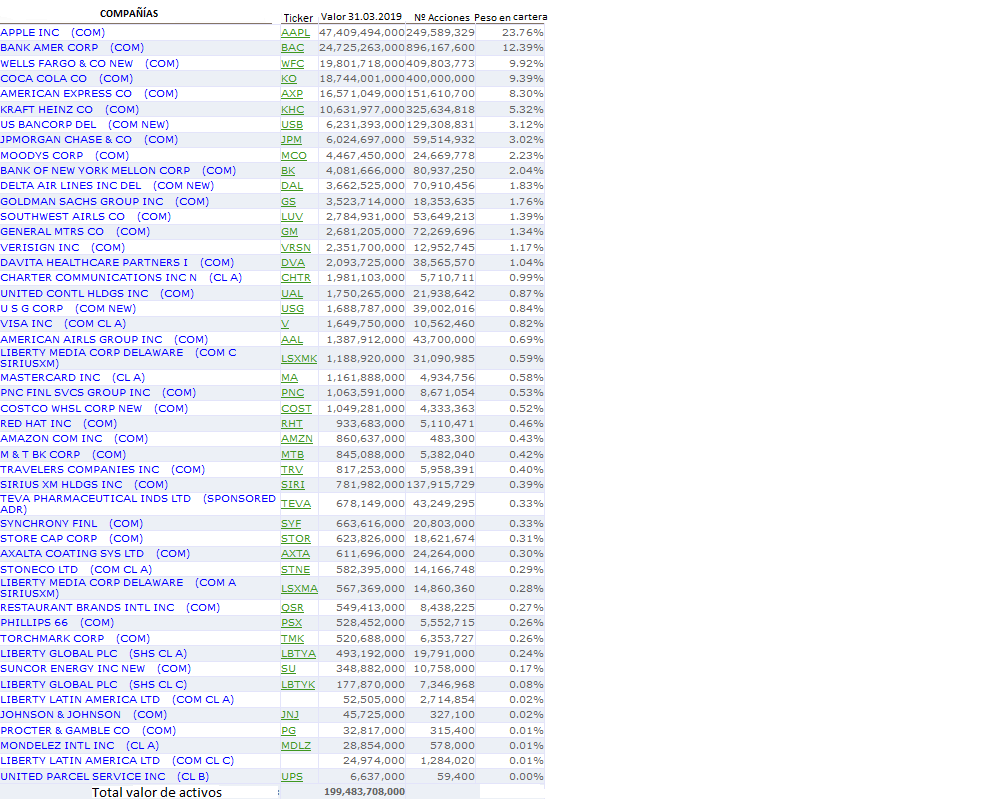994x799 pixels.
Task: Select the Valor 31.03.2019 column header
Action: click(x=361, y=16)
